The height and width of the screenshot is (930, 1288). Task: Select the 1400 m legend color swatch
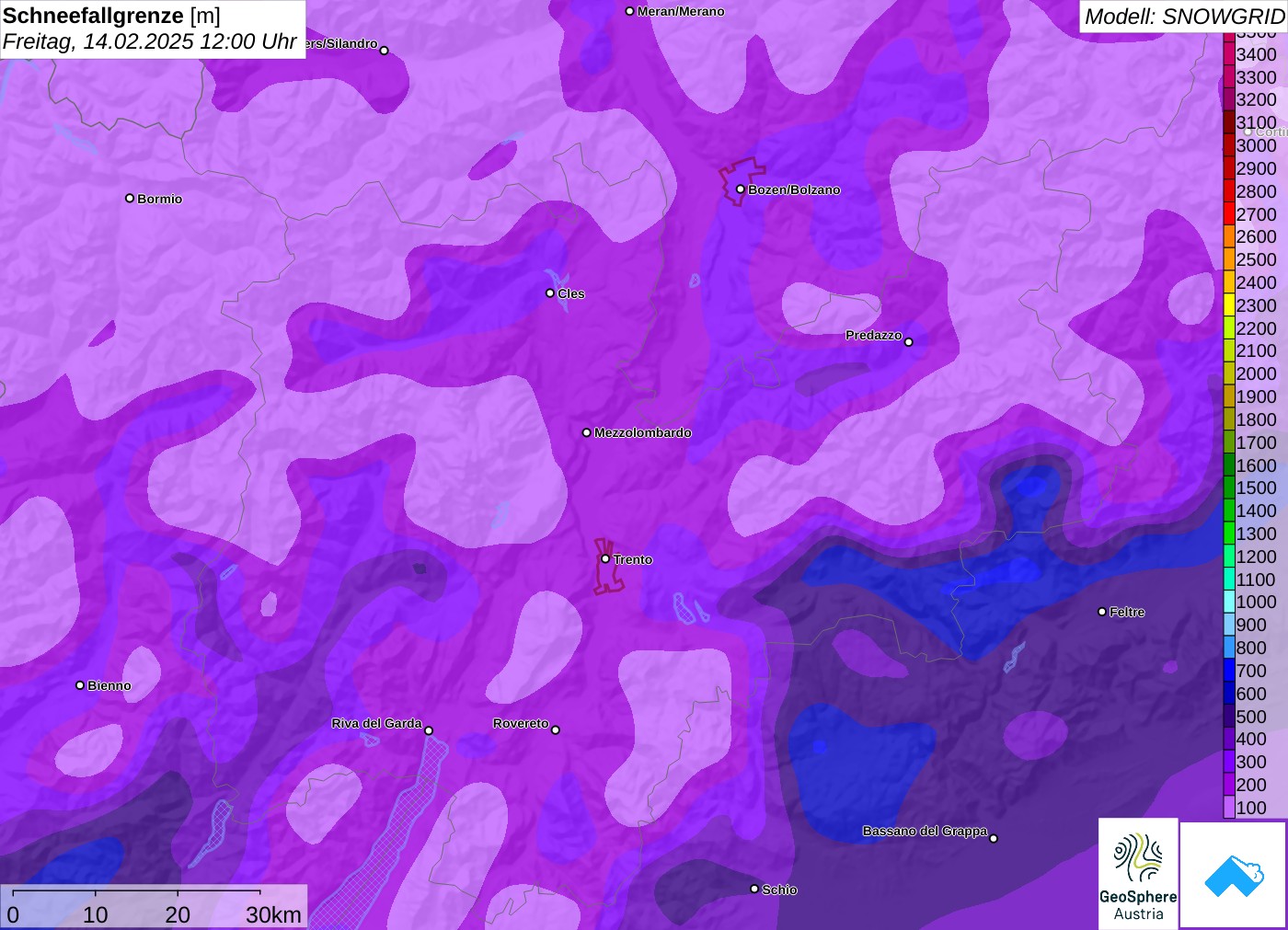[1229, 511]
